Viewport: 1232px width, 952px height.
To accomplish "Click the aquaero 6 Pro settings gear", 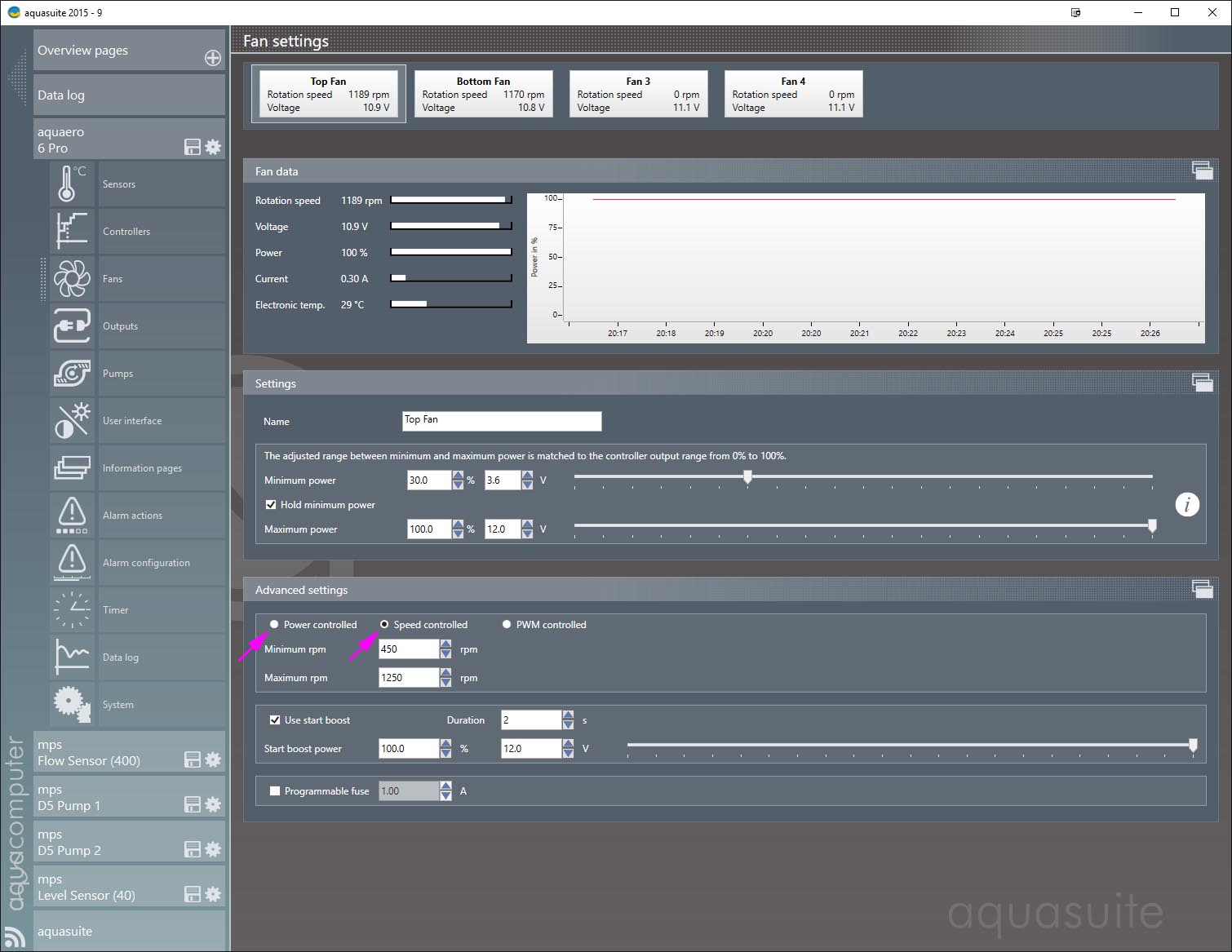I will click(x=213, y=147).
